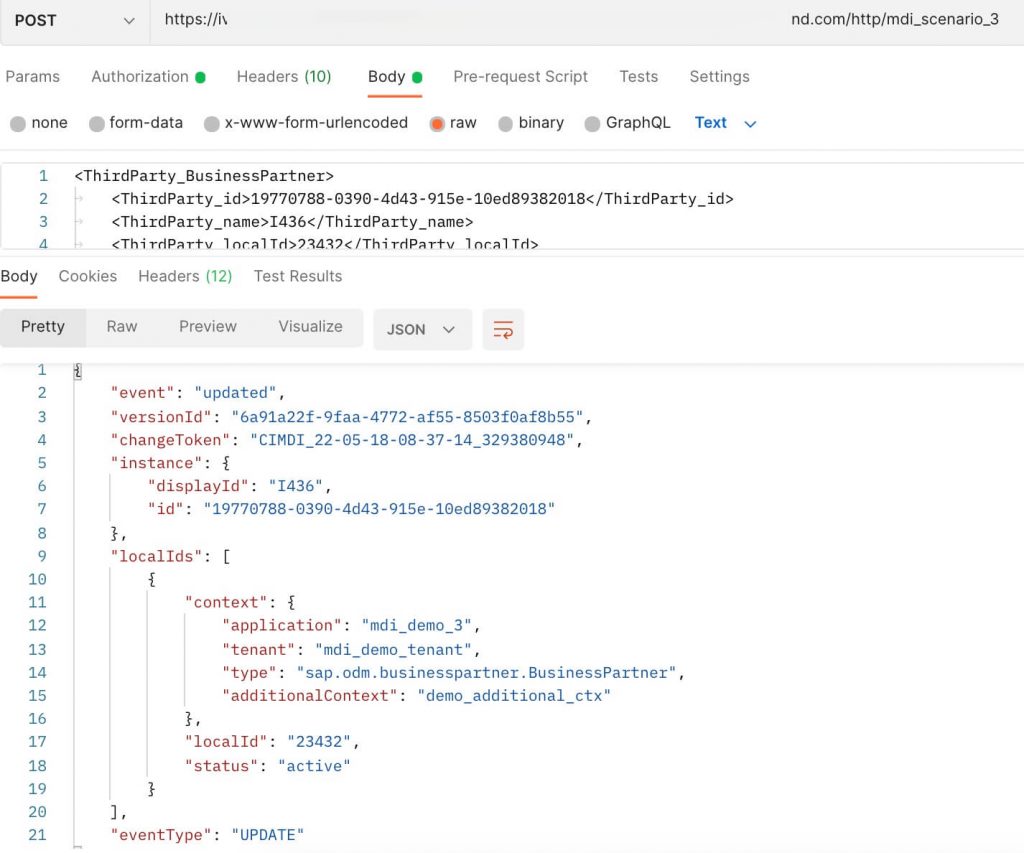Open the Authorization tab
The width and height of the screenshot is (1024, 853).
(148, 76)
